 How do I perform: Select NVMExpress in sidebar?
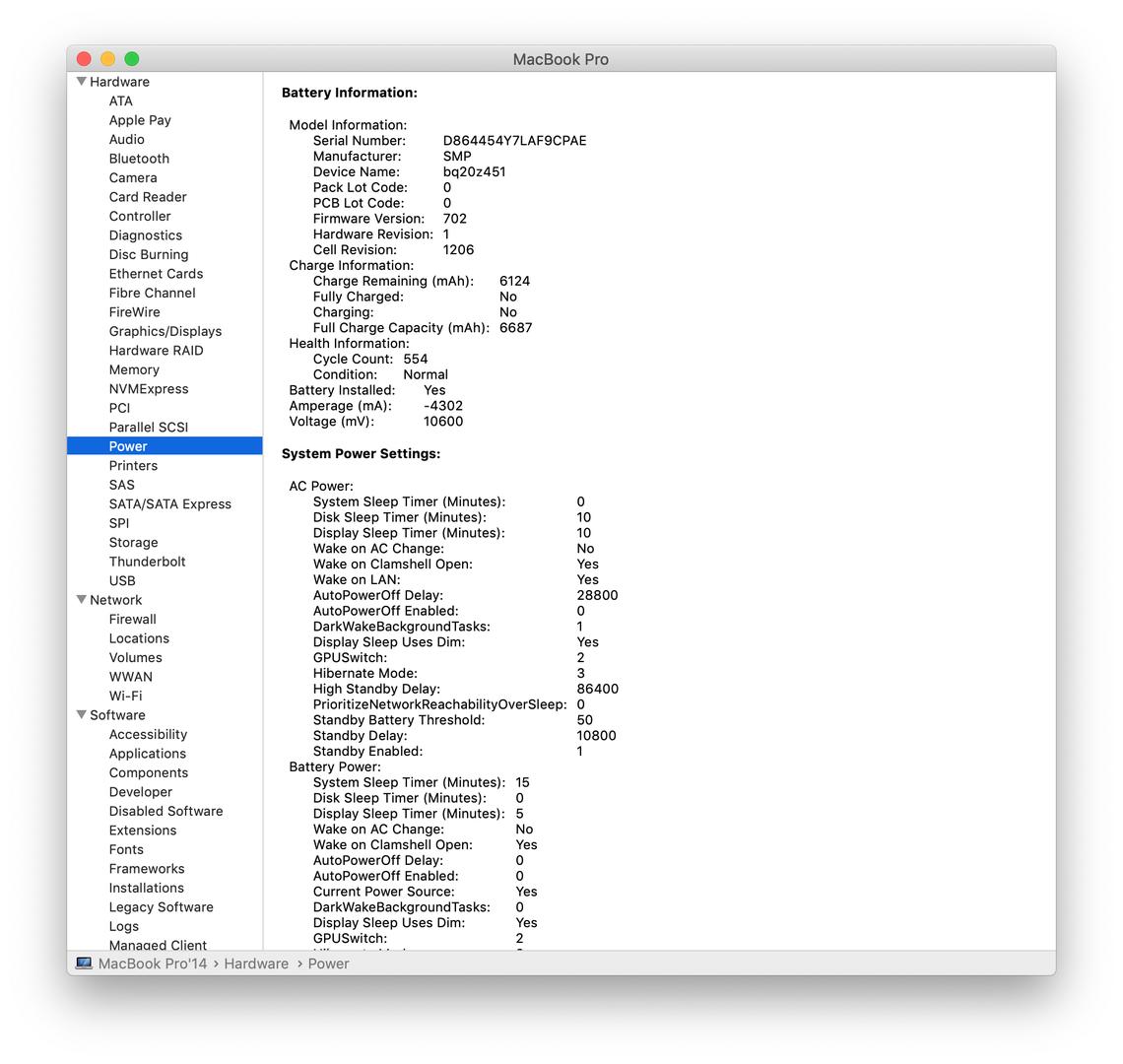[148, 389]
